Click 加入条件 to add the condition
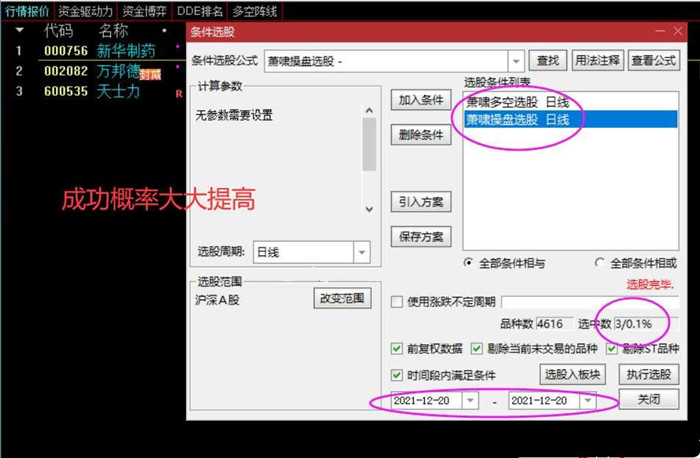Screen dimensions: 700x458 [x=421, y=100]
